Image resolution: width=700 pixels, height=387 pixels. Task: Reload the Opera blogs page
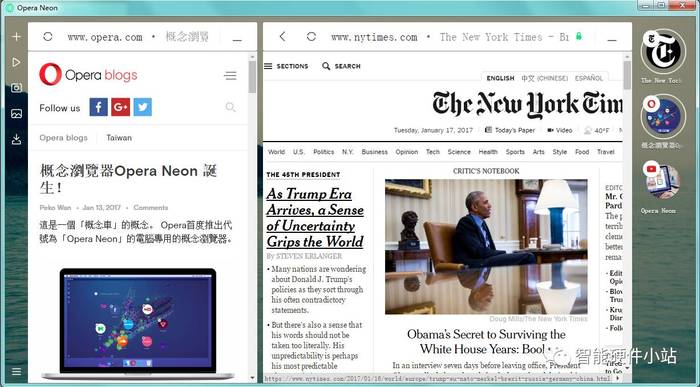(48, 37)
